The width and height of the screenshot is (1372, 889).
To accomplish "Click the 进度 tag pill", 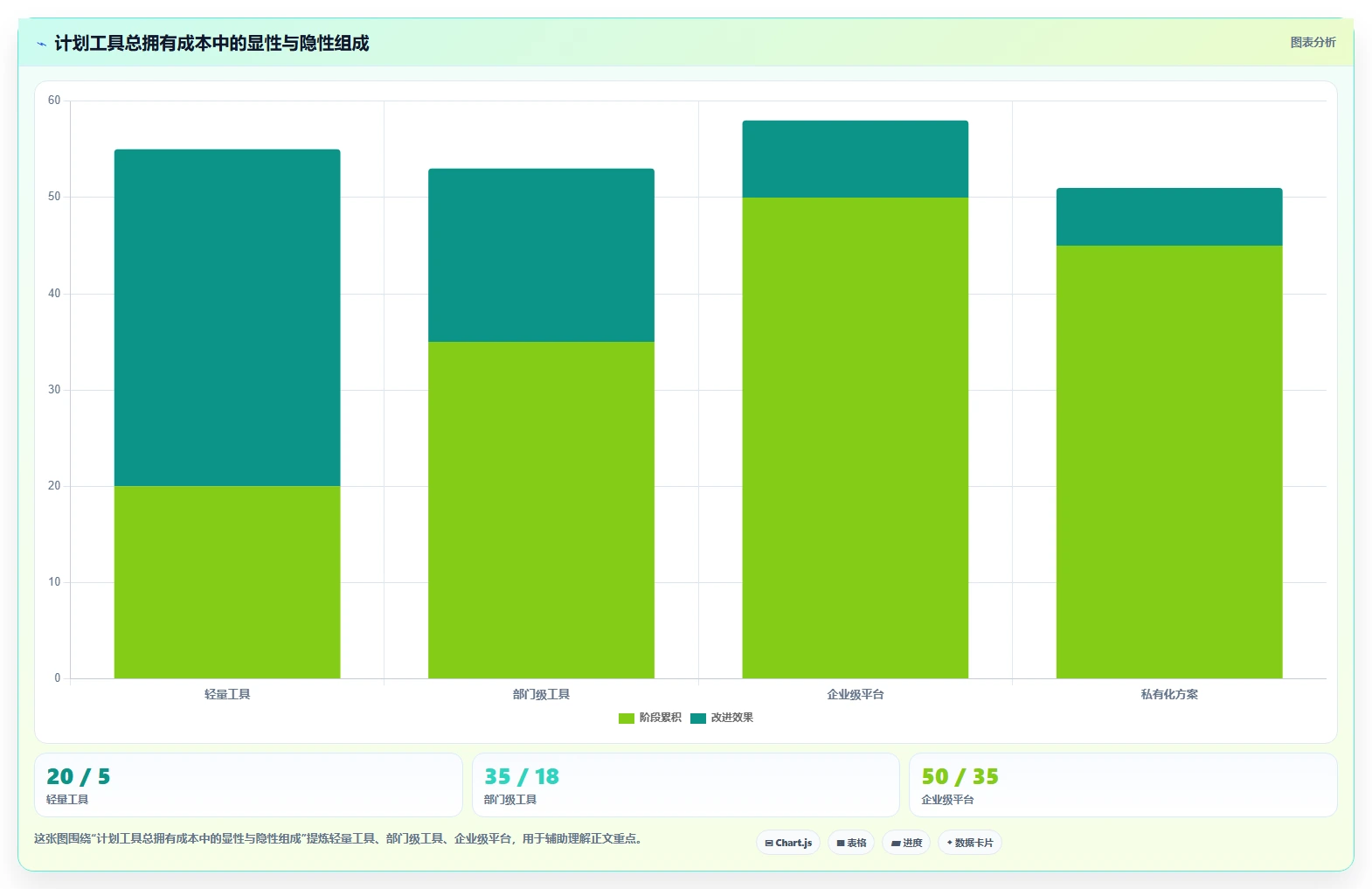I will click(x=906, y=843).
